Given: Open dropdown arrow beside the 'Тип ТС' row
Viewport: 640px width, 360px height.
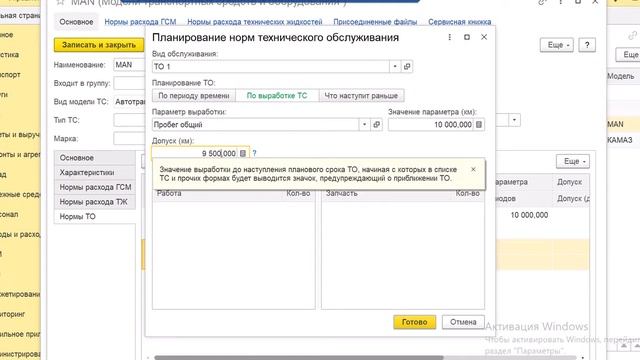Looking at the screenshot, I should click(514, 120).
